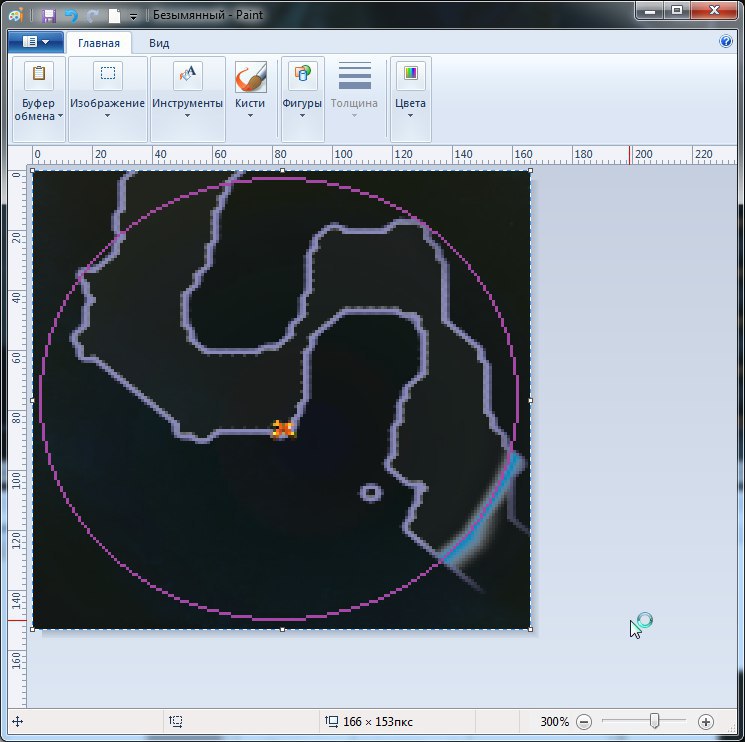Select the Кисти brush icon
Viewport: 745px width, 742px height.
point(250,76)
